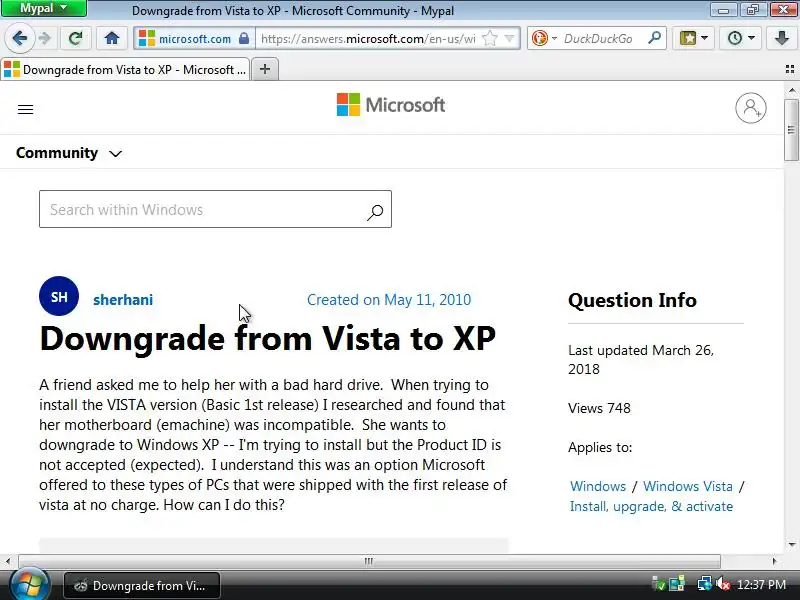Click the horizontal scrollbar left arrow
This screenshot has height=600, width=800.
point(8,561)
